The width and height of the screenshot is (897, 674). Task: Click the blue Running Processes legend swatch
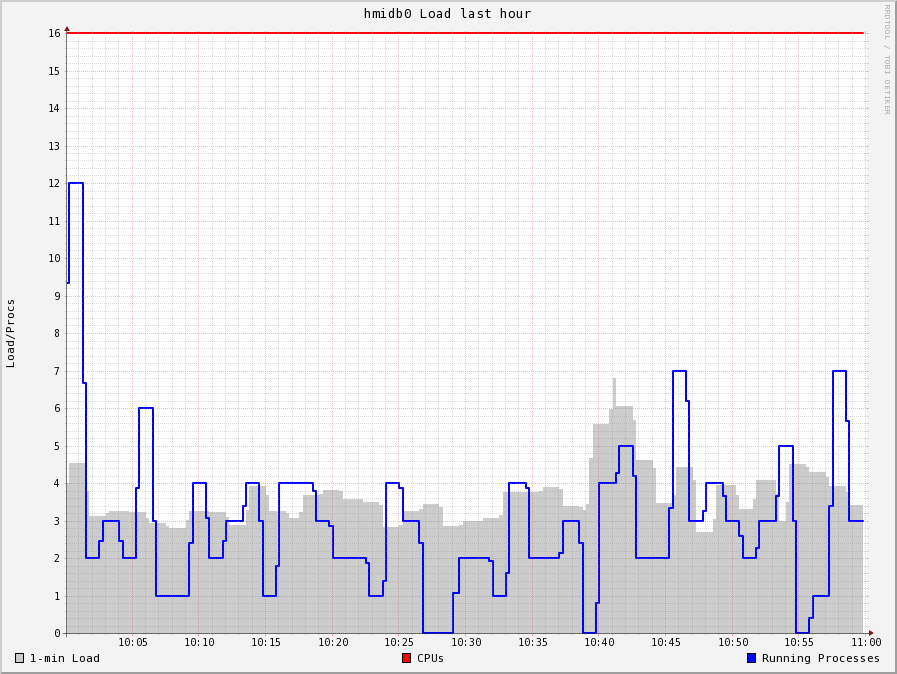[751, 658]
